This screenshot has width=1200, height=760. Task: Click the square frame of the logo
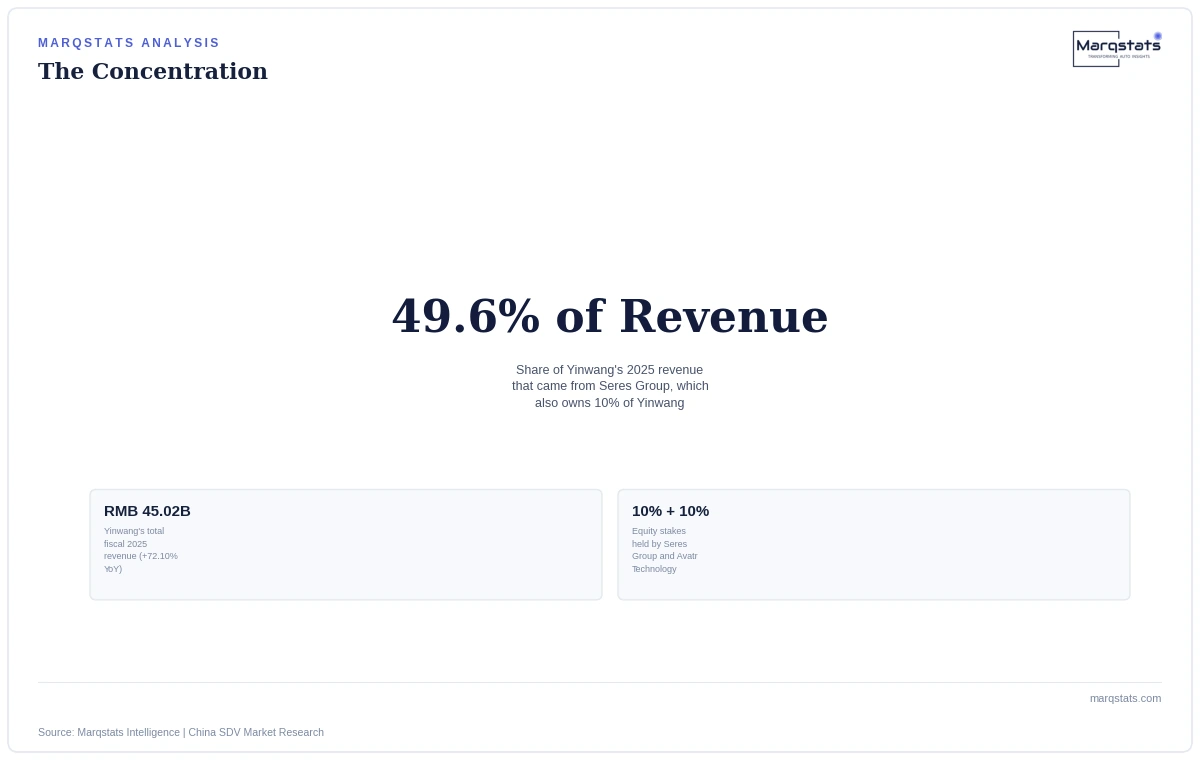[x=1096, y=49]
